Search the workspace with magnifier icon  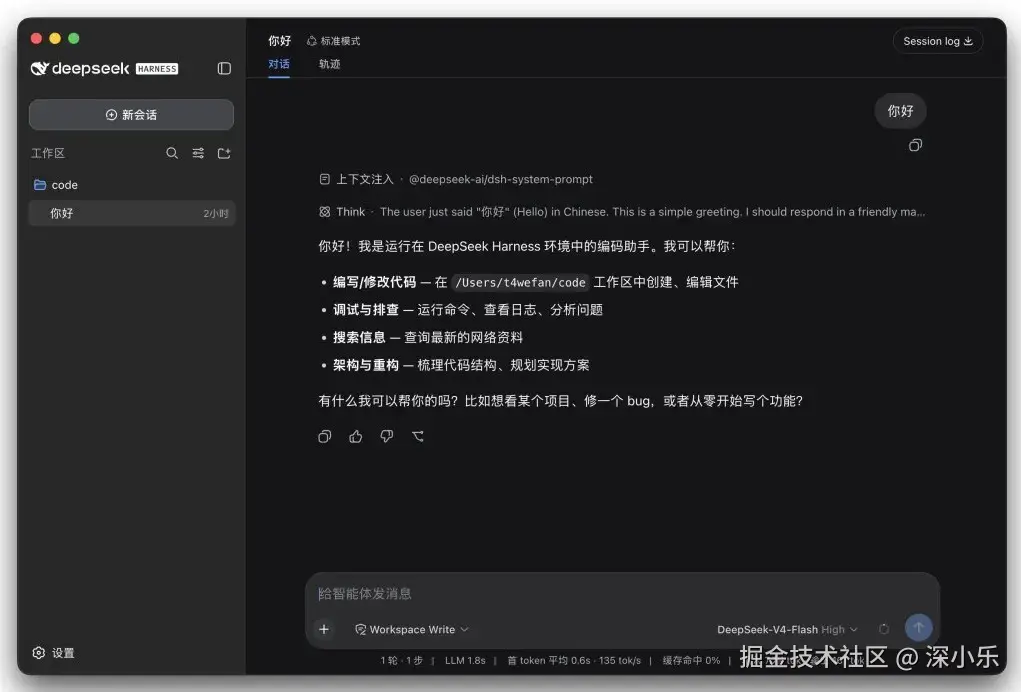pyautogui.click(x=172, y=153)
